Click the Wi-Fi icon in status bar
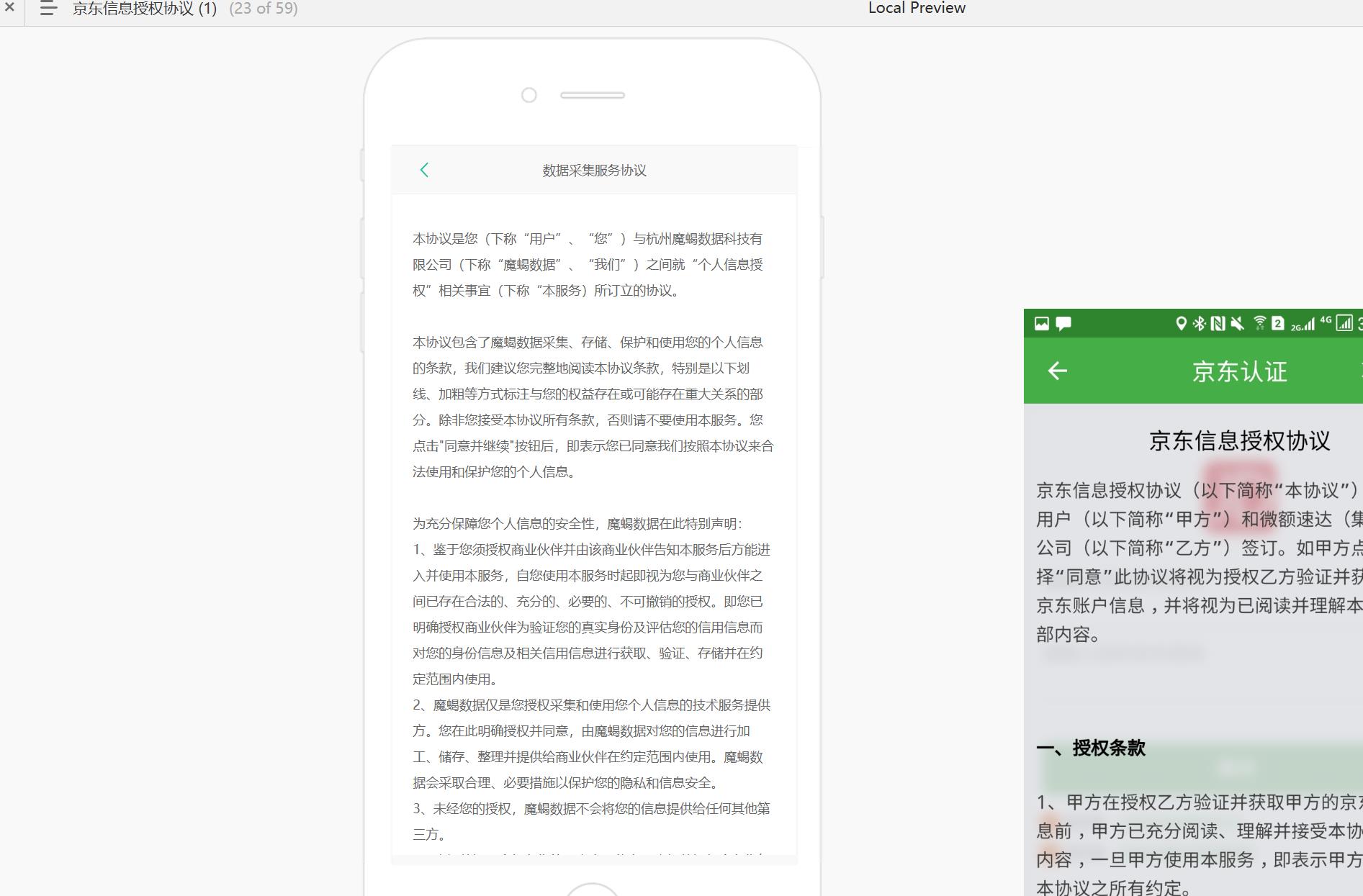Screen dimensions: 1363x896 [1259, 323]
